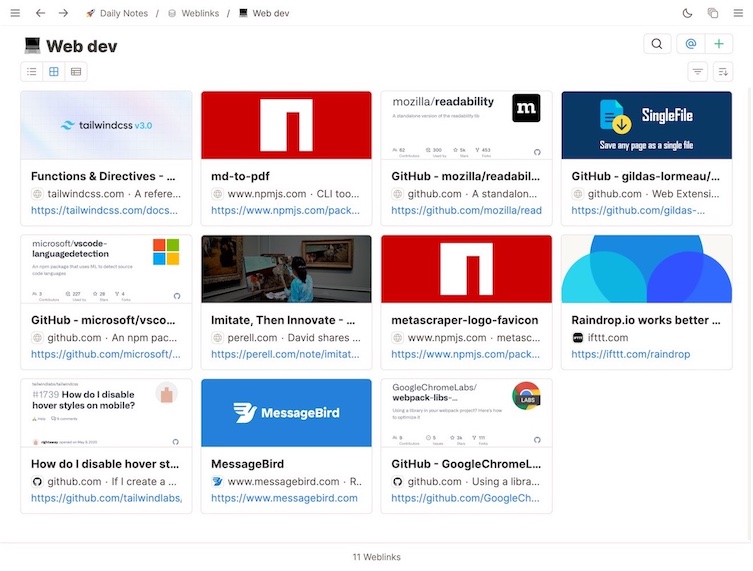Click the @ mention button

pyautogui.click(x=691, y=44)
